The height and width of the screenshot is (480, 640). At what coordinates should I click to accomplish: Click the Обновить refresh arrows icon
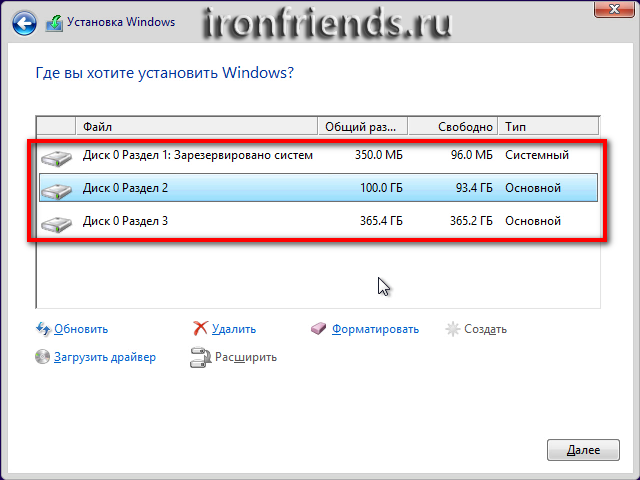pyautogui.click(x=43, y=329)
